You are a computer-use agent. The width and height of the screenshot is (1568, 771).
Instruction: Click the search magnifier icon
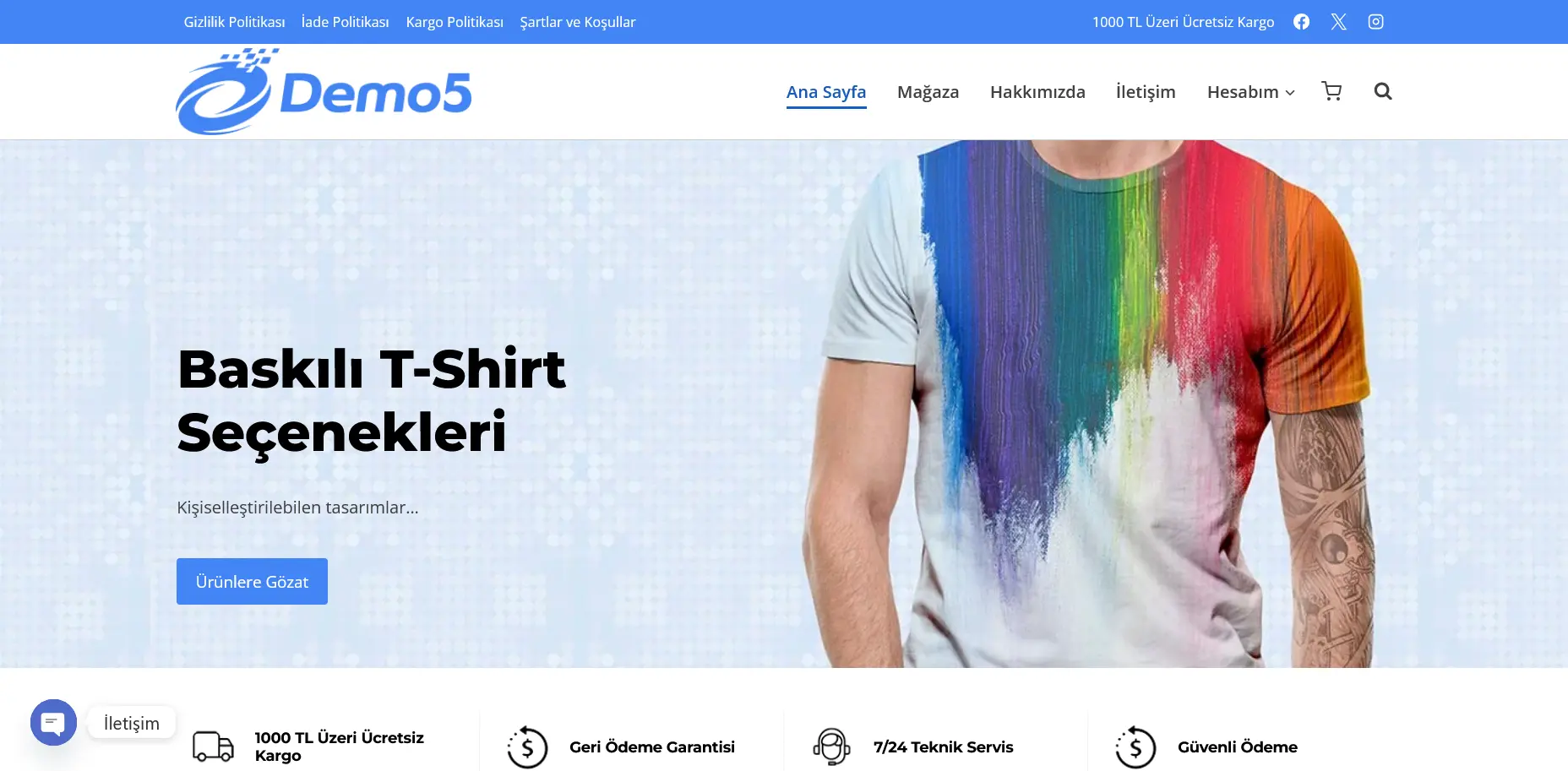coord(1382,91)
